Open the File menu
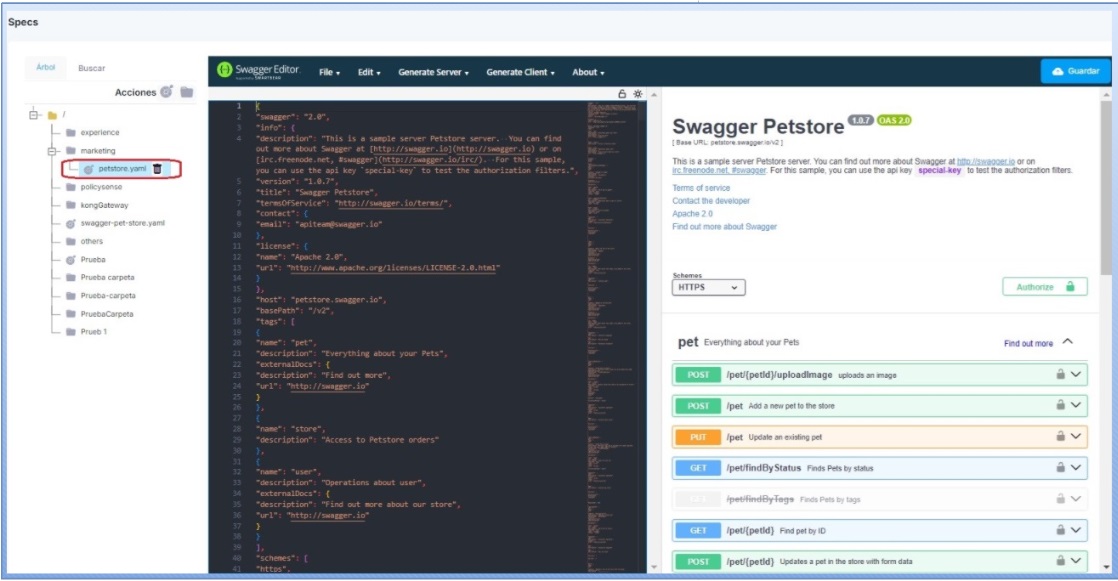This screenshot has height=581, width=1118. [329, 72]
